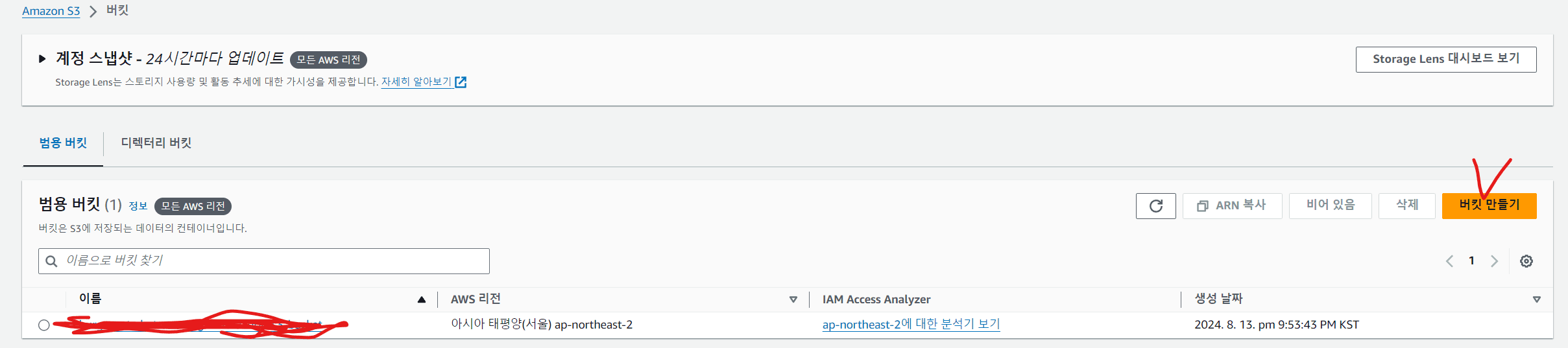The width and height of the screenshot is (1568, 348).
Task: Open table preferences gear icon
Action: [x=1526, y=261]
